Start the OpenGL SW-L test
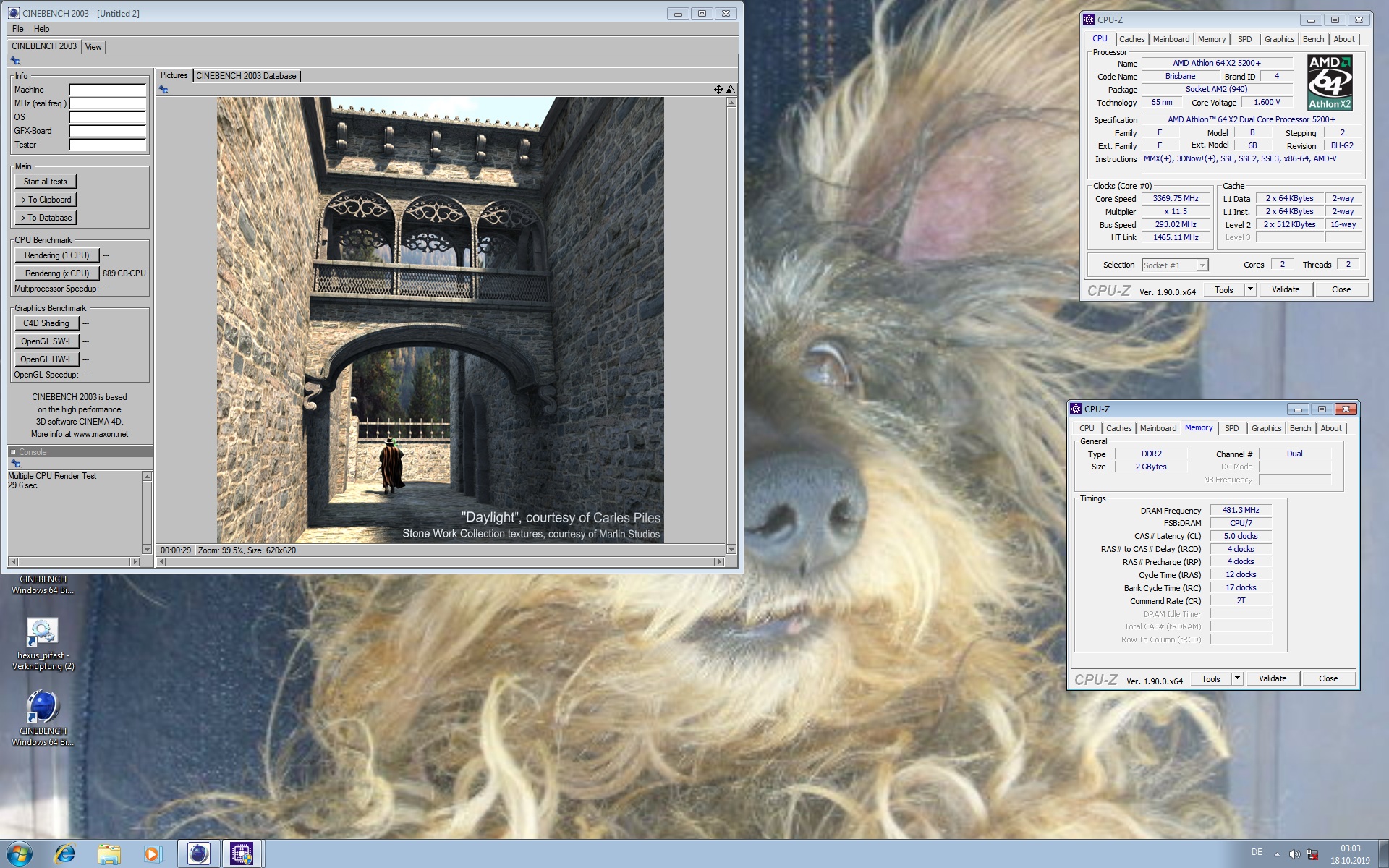 click(46, 341)
